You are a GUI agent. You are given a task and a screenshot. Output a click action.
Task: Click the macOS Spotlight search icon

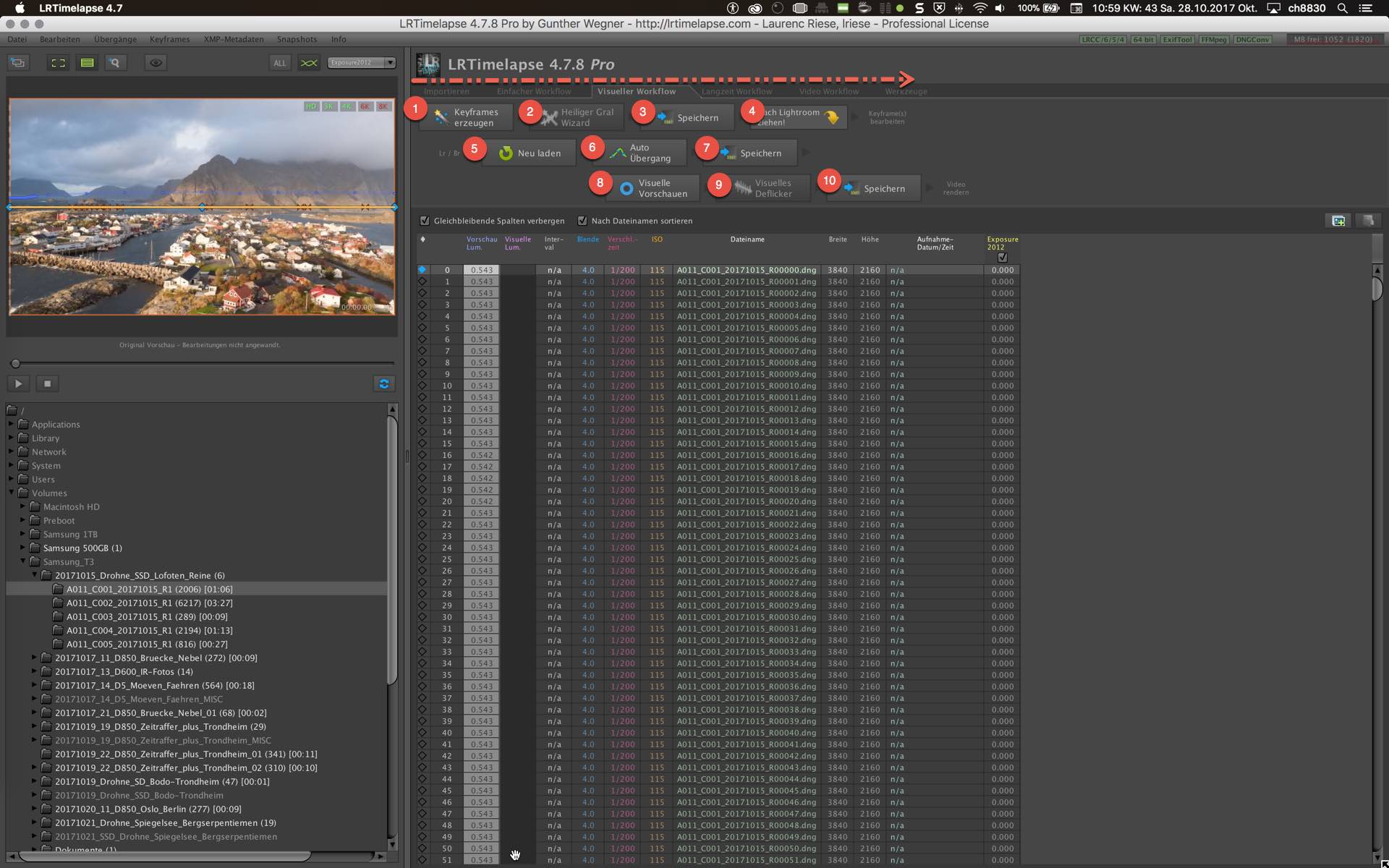(1342, 8)
